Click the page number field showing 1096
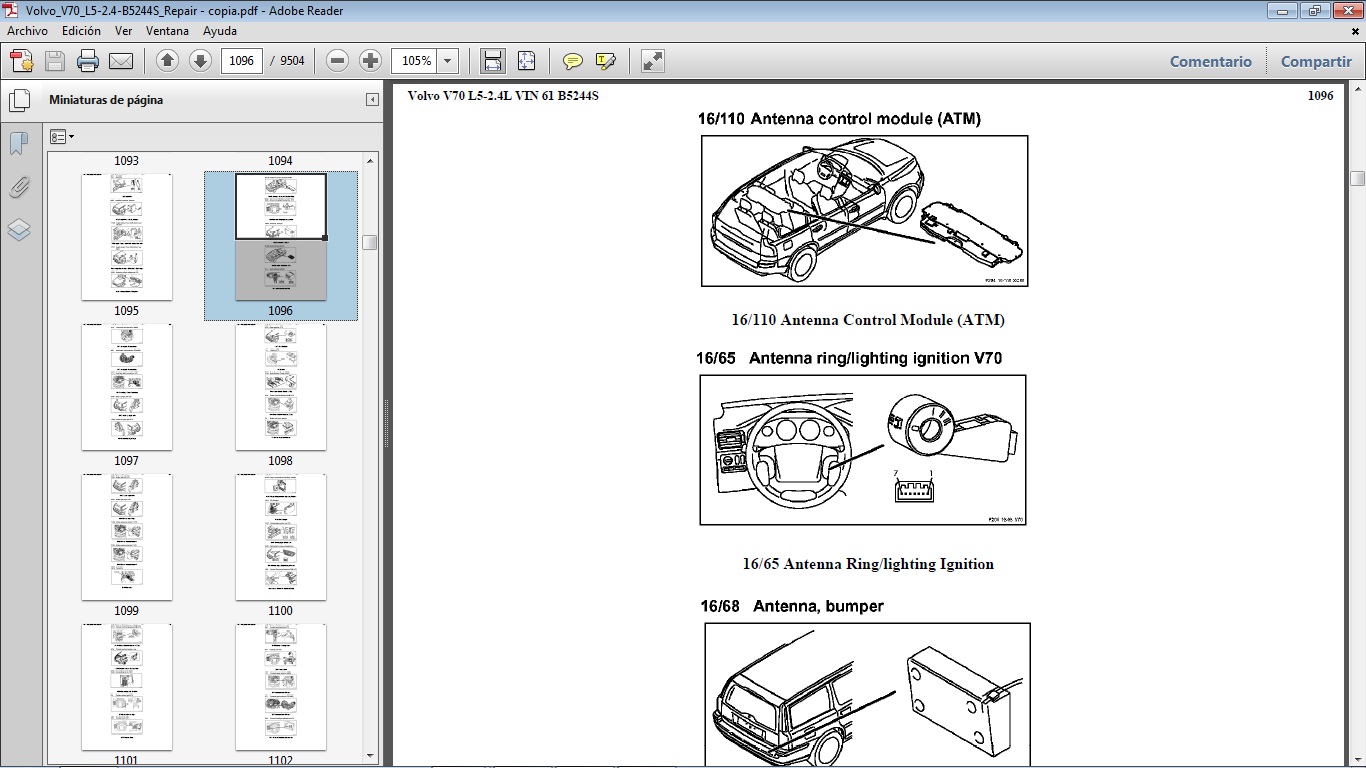The width and height of the screenshot is (1366, 768). pos(241,61)
